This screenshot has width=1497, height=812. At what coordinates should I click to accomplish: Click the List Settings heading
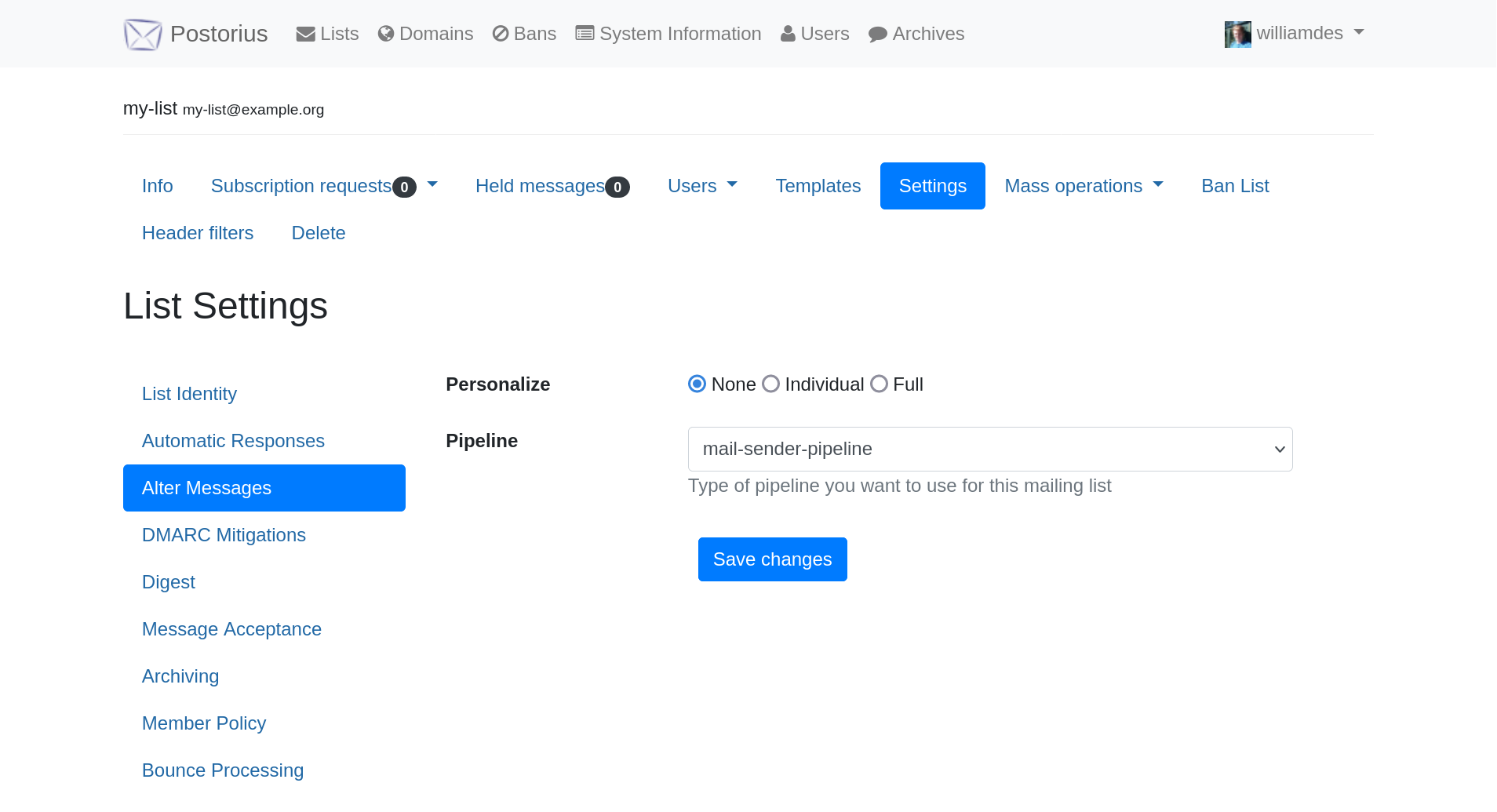[x=226, y=306]
